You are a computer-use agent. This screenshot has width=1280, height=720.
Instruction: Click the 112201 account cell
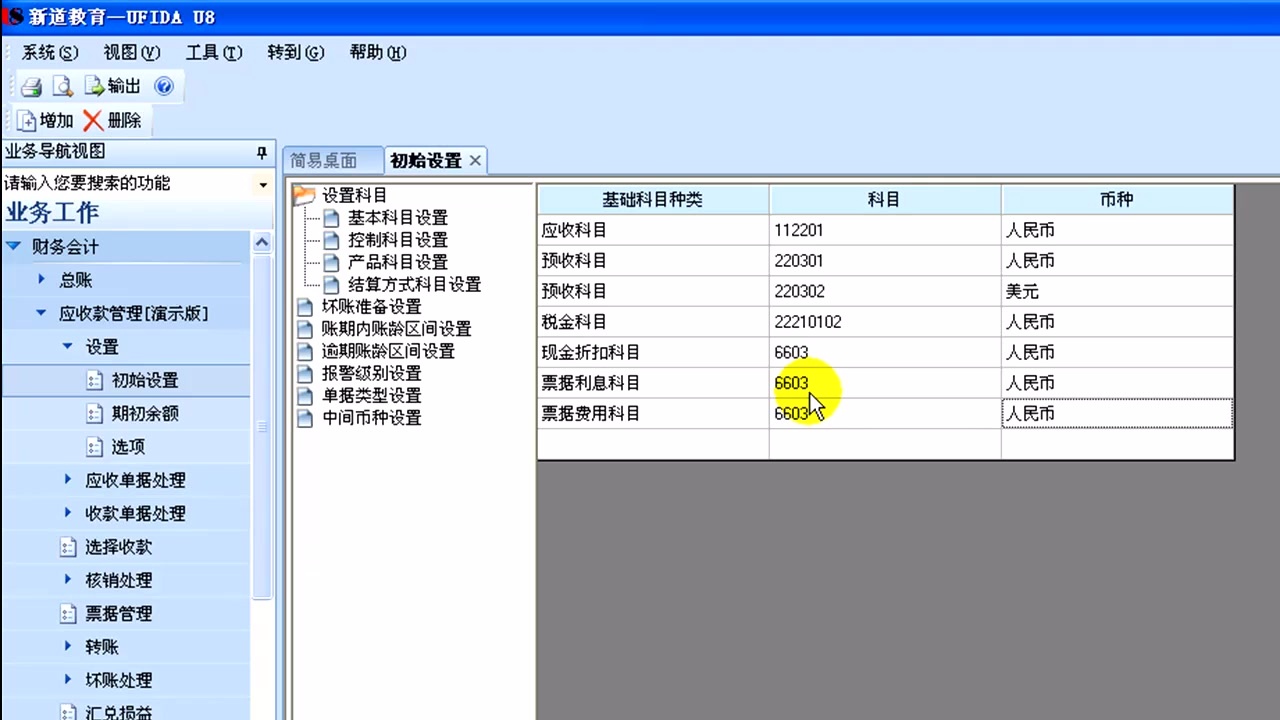point(885,230)
